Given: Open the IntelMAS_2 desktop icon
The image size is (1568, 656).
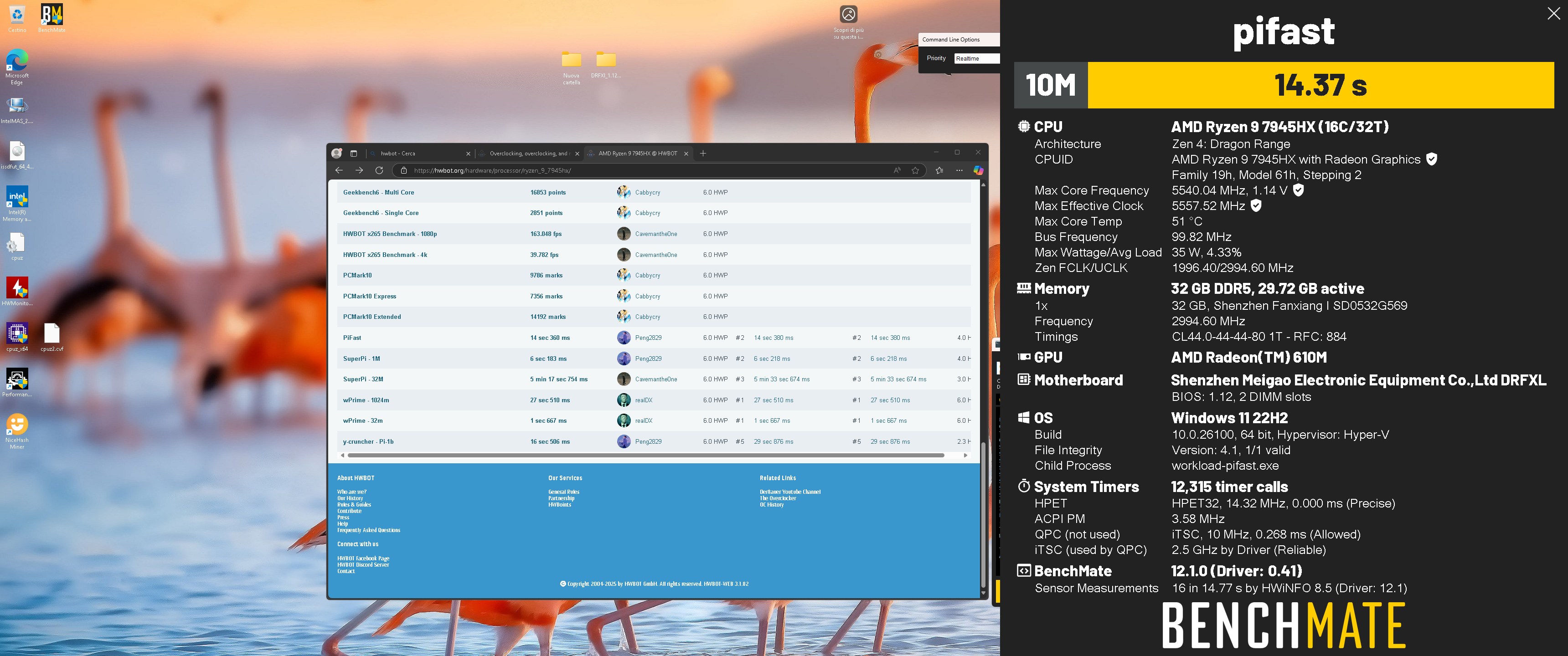Looking at the screenshot, I should 17,109.
